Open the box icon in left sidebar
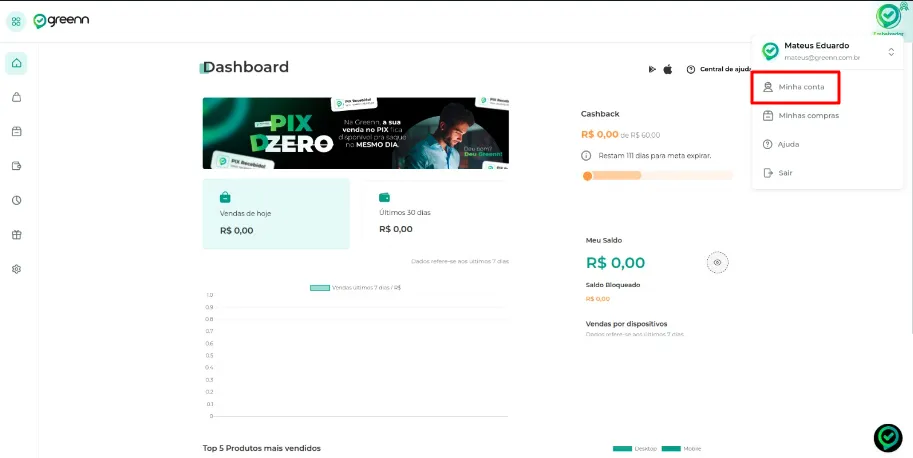Screen dimensions: 913x458 tap(16, 132)
